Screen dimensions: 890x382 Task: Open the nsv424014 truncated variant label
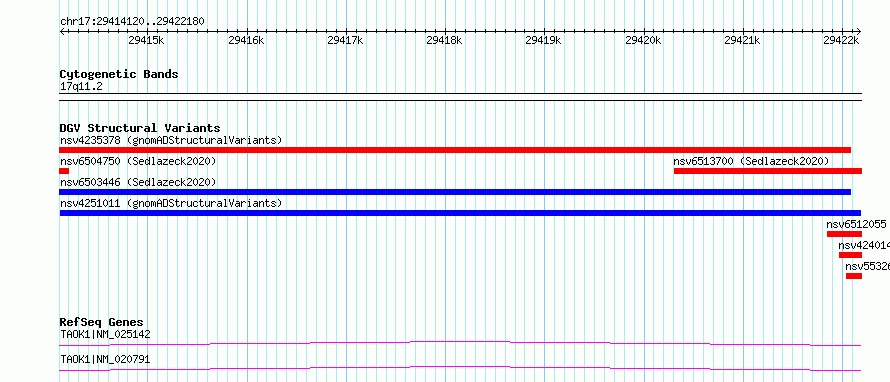pos(864,245)
